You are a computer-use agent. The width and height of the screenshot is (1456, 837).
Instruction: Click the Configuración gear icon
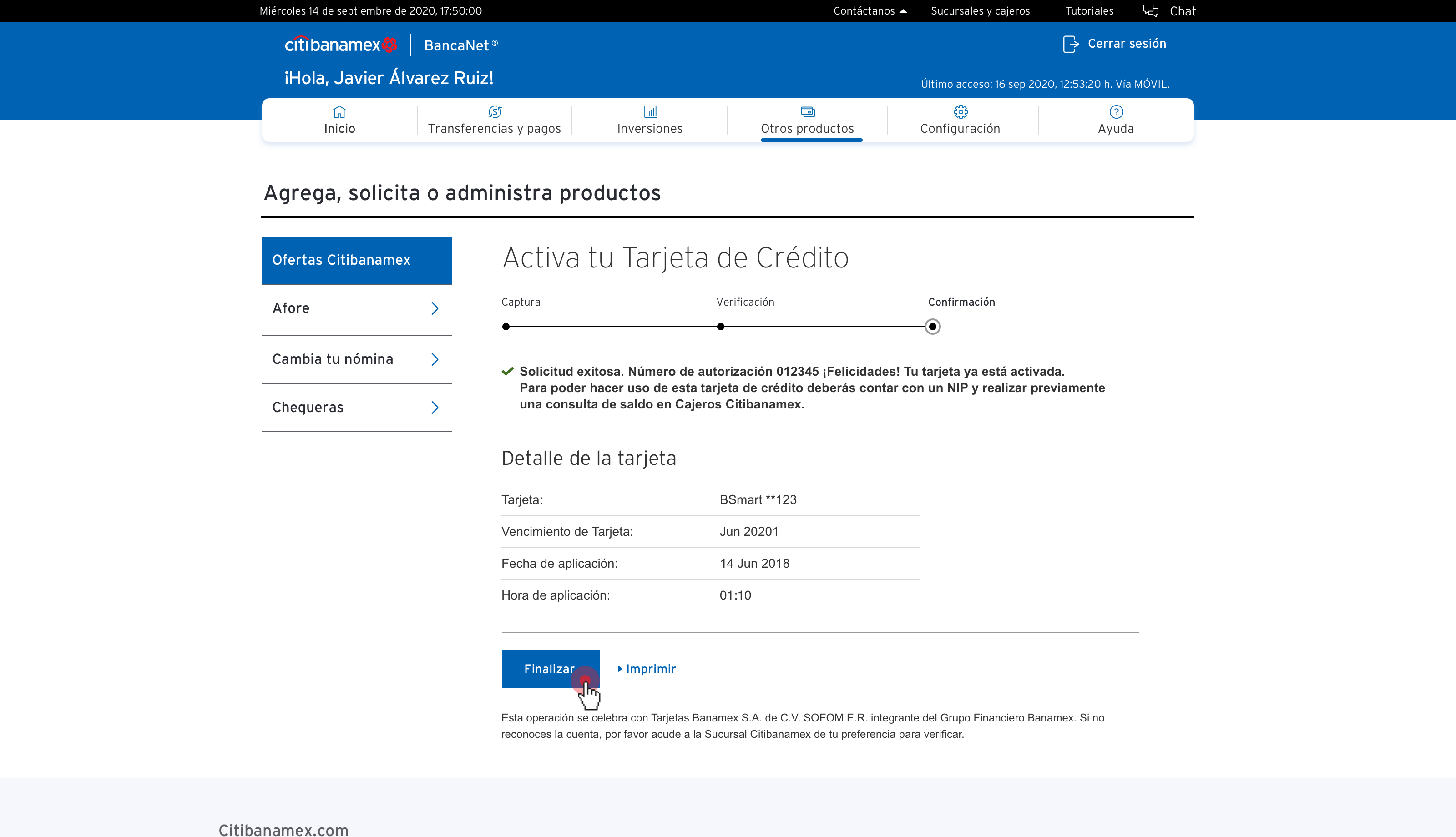(961, 111)
